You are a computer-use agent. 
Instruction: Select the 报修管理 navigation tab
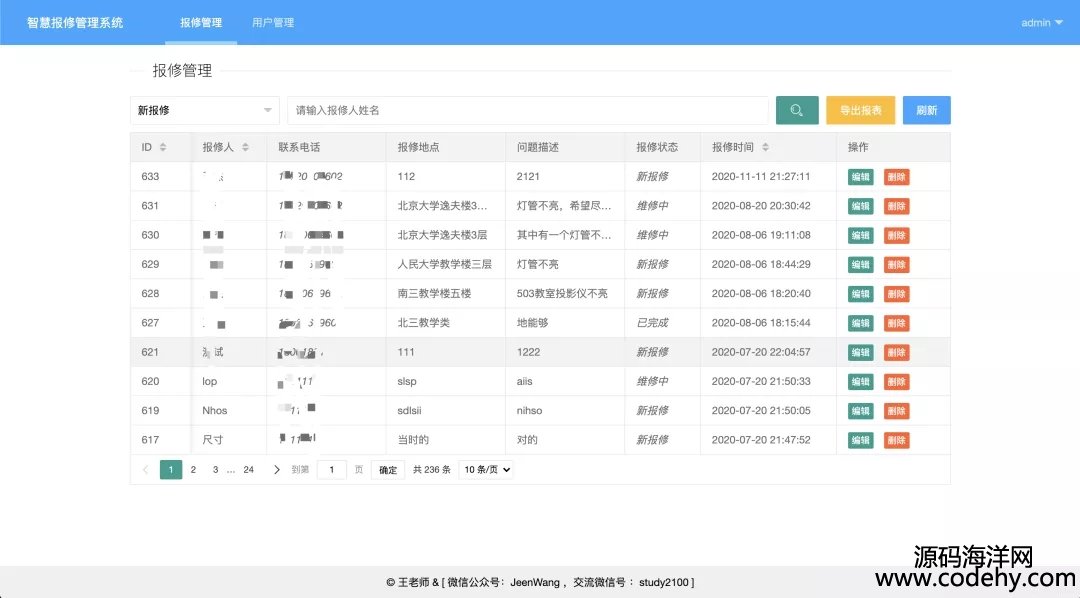point(201,22)
